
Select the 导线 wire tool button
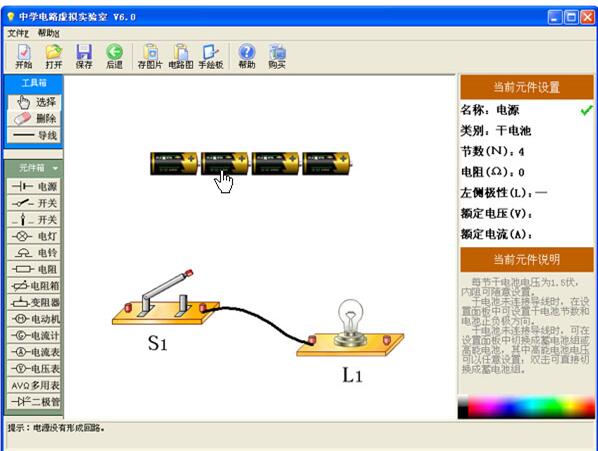coord(34,135)
